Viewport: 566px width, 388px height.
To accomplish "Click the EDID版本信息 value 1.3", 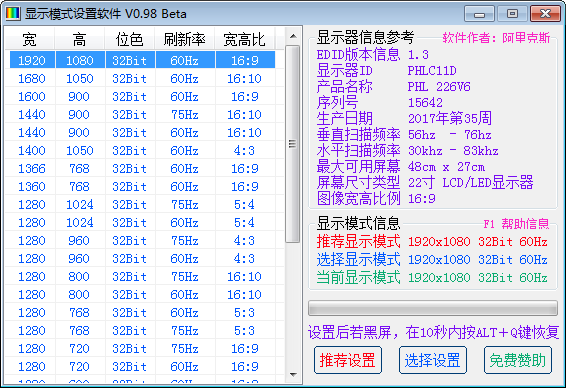I will (x=418, y=55).
